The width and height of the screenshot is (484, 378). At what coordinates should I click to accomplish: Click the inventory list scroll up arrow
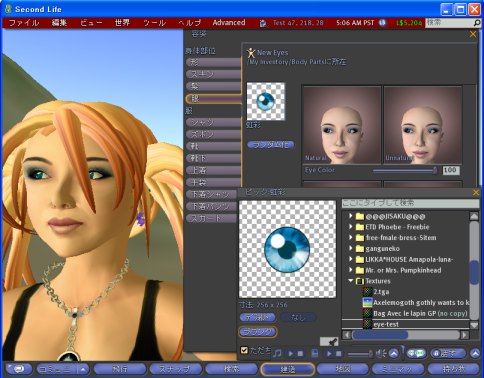[x=474, y=216]
